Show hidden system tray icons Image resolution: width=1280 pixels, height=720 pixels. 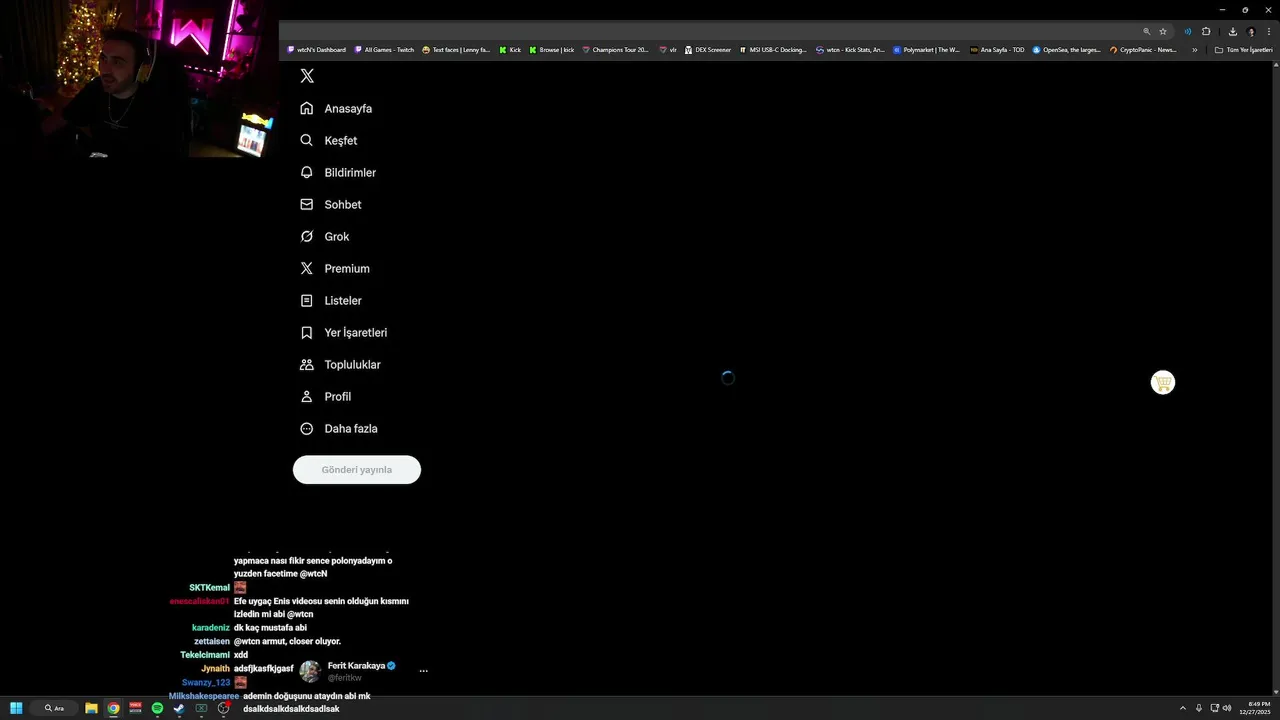(x=1183, y=708)
